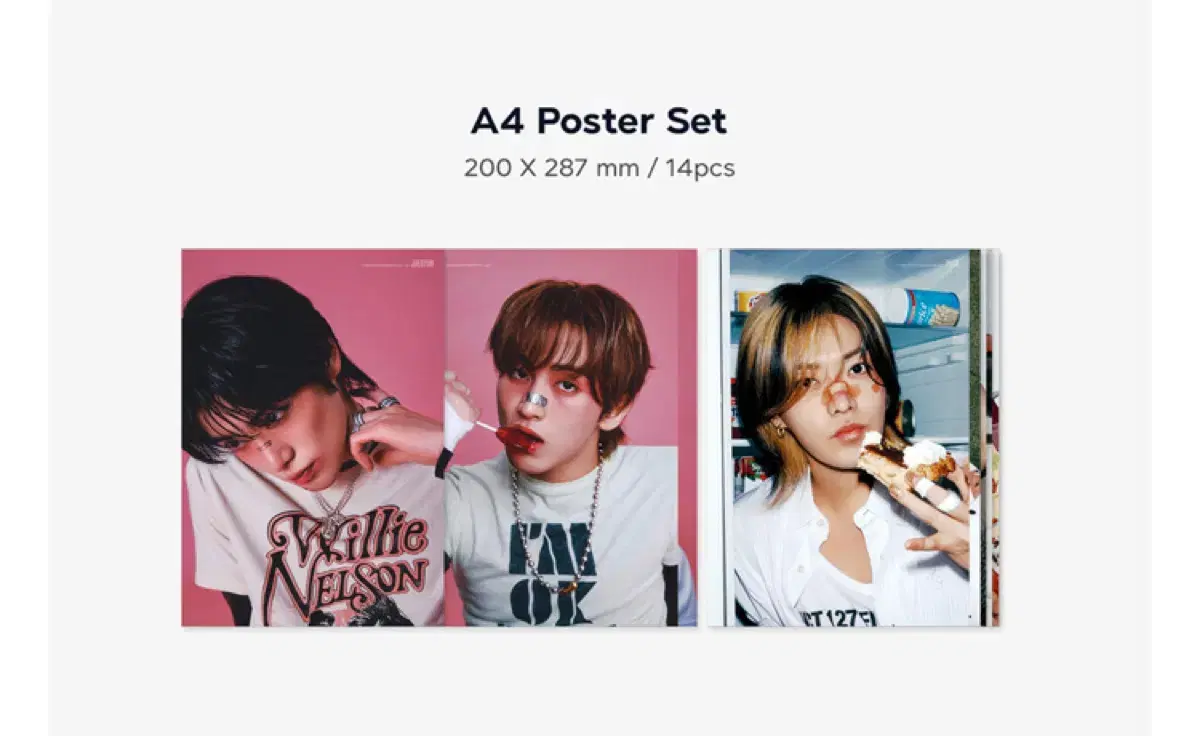
Task: Click the stacked poster edge behind fridge poster
Action: [994, 438]
